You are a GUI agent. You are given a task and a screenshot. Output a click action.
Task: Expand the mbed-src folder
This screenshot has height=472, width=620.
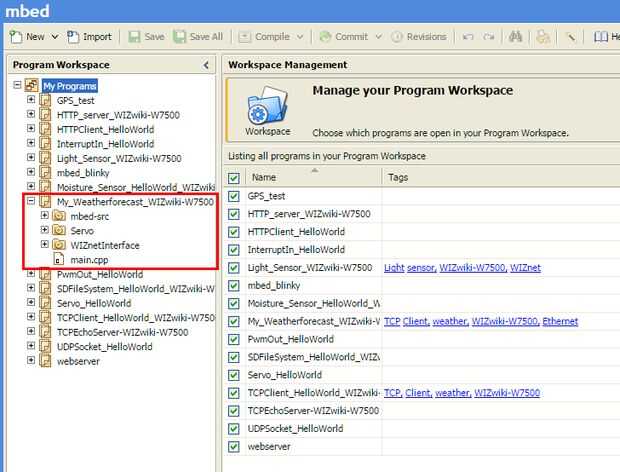pyautogui.click(x=45, y=215)
